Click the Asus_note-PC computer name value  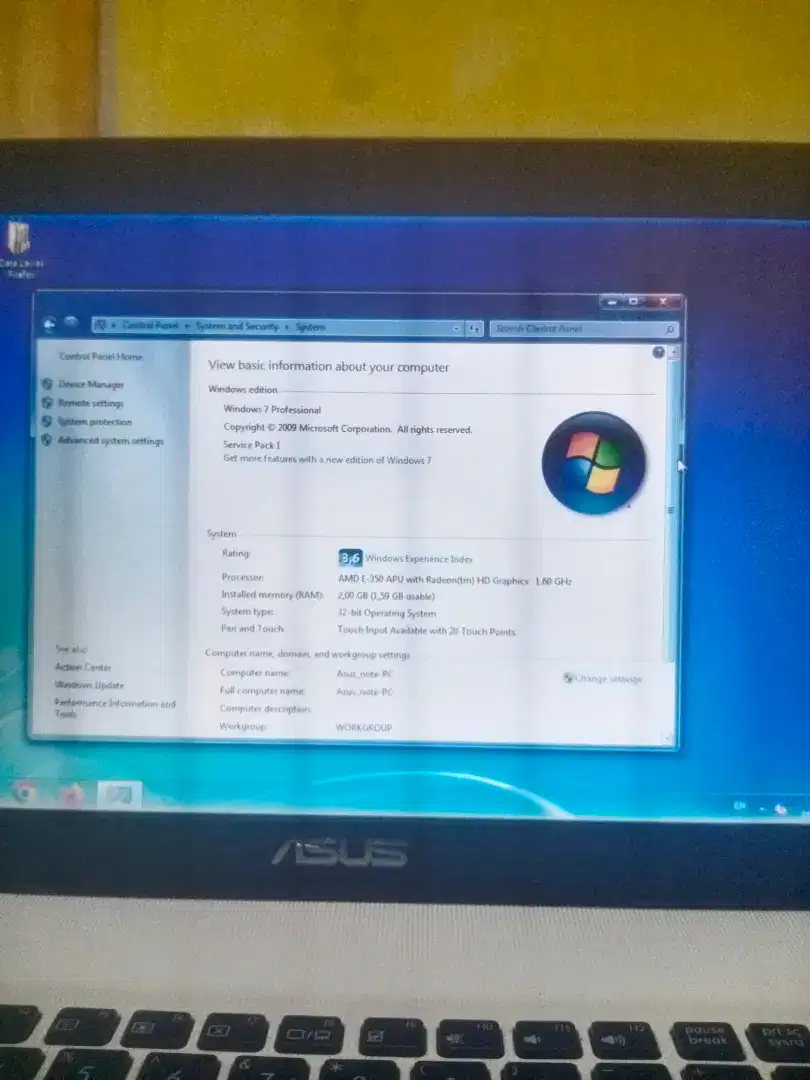point(364,674)
